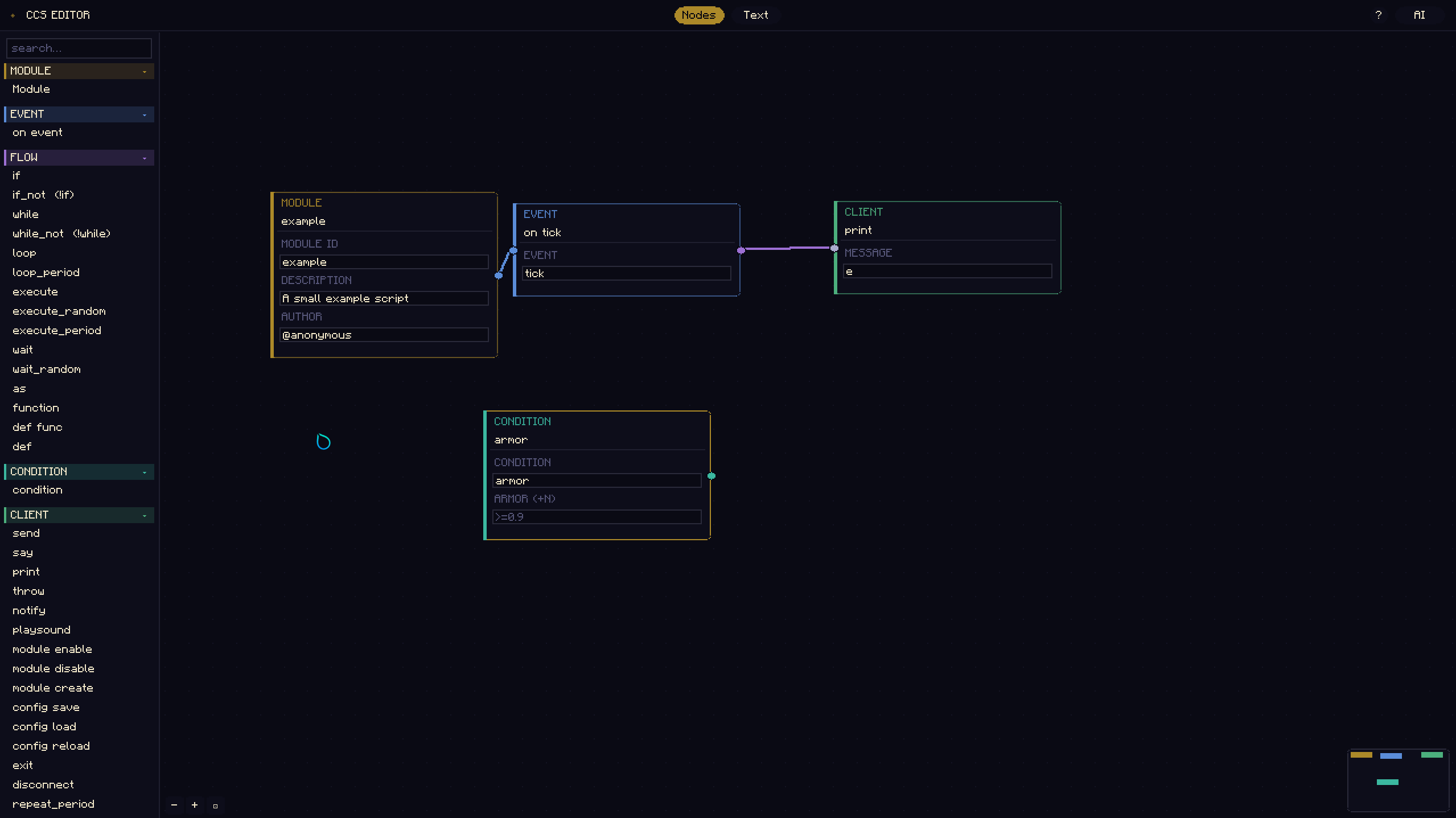The width and height of the screenshot is (1456, 818).
Task: Add a 'throw' client node
Action: (79, 591)
